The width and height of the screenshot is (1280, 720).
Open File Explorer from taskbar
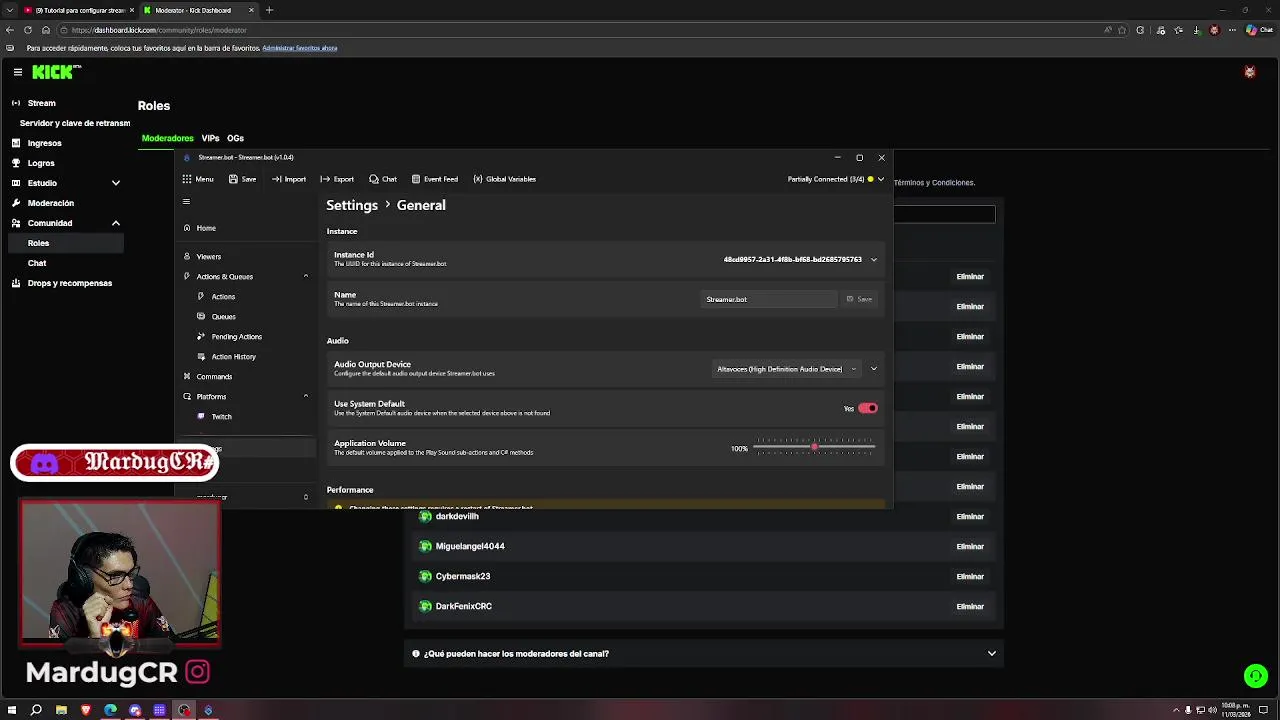(61, 710)
